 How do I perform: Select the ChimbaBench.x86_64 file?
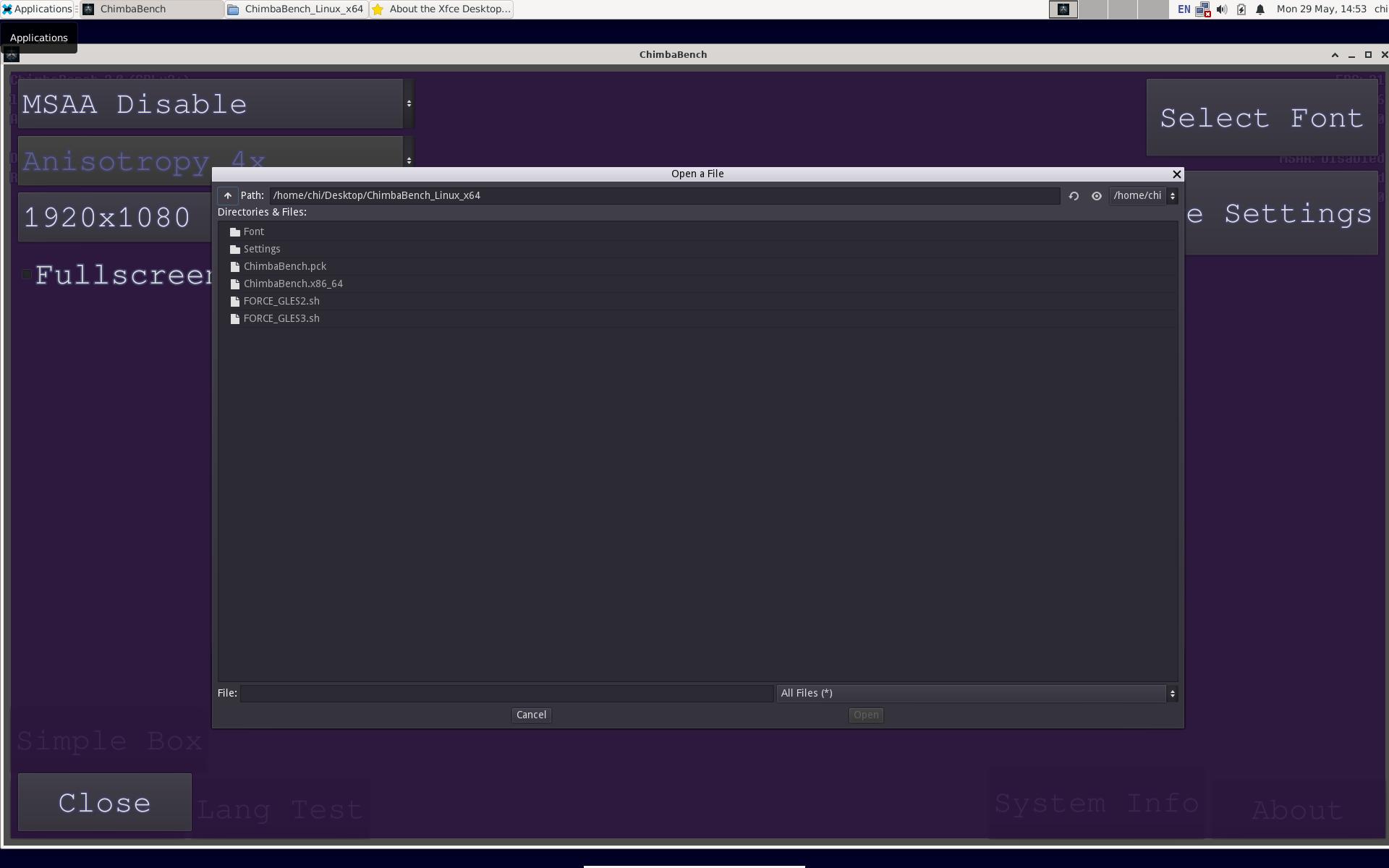(292, 284)
